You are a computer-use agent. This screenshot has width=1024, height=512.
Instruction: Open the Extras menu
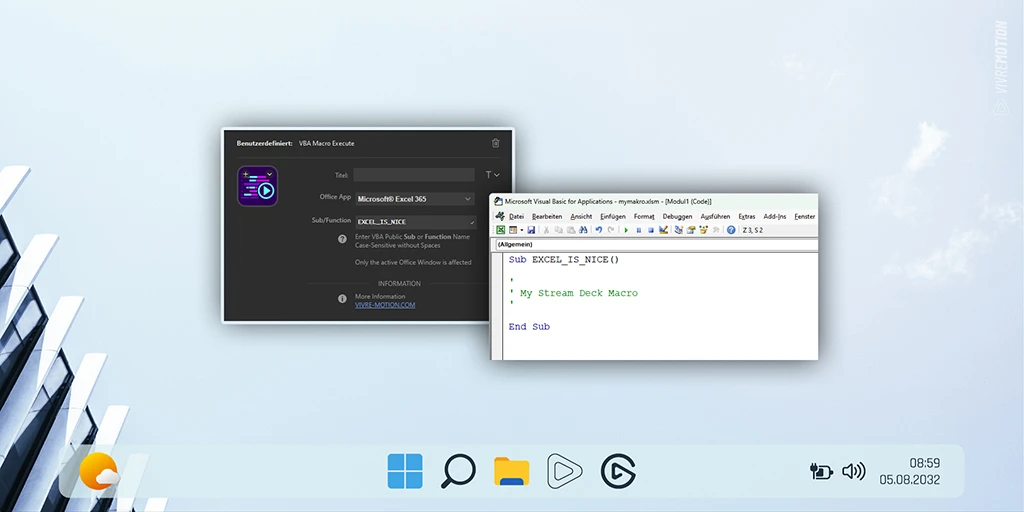746,216
